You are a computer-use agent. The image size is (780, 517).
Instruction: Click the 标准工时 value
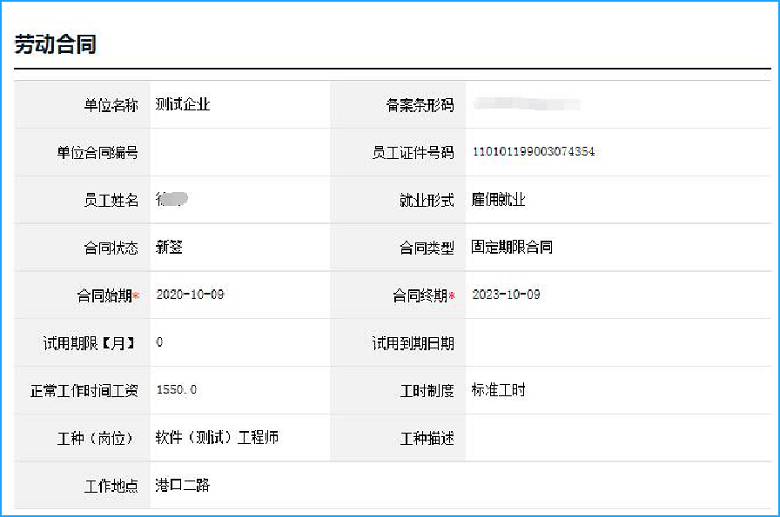[x=498, y=390]
